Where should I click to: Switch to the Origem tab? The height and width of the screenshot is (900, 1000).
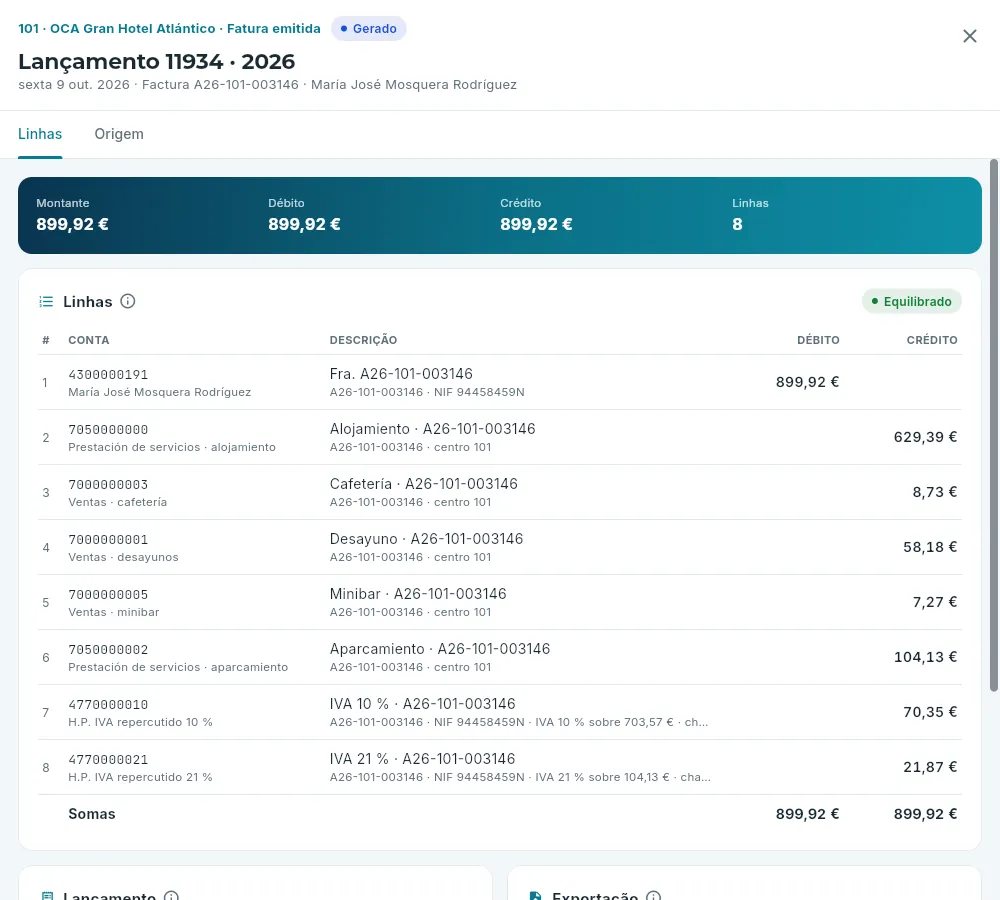click(x=119, y=134)
